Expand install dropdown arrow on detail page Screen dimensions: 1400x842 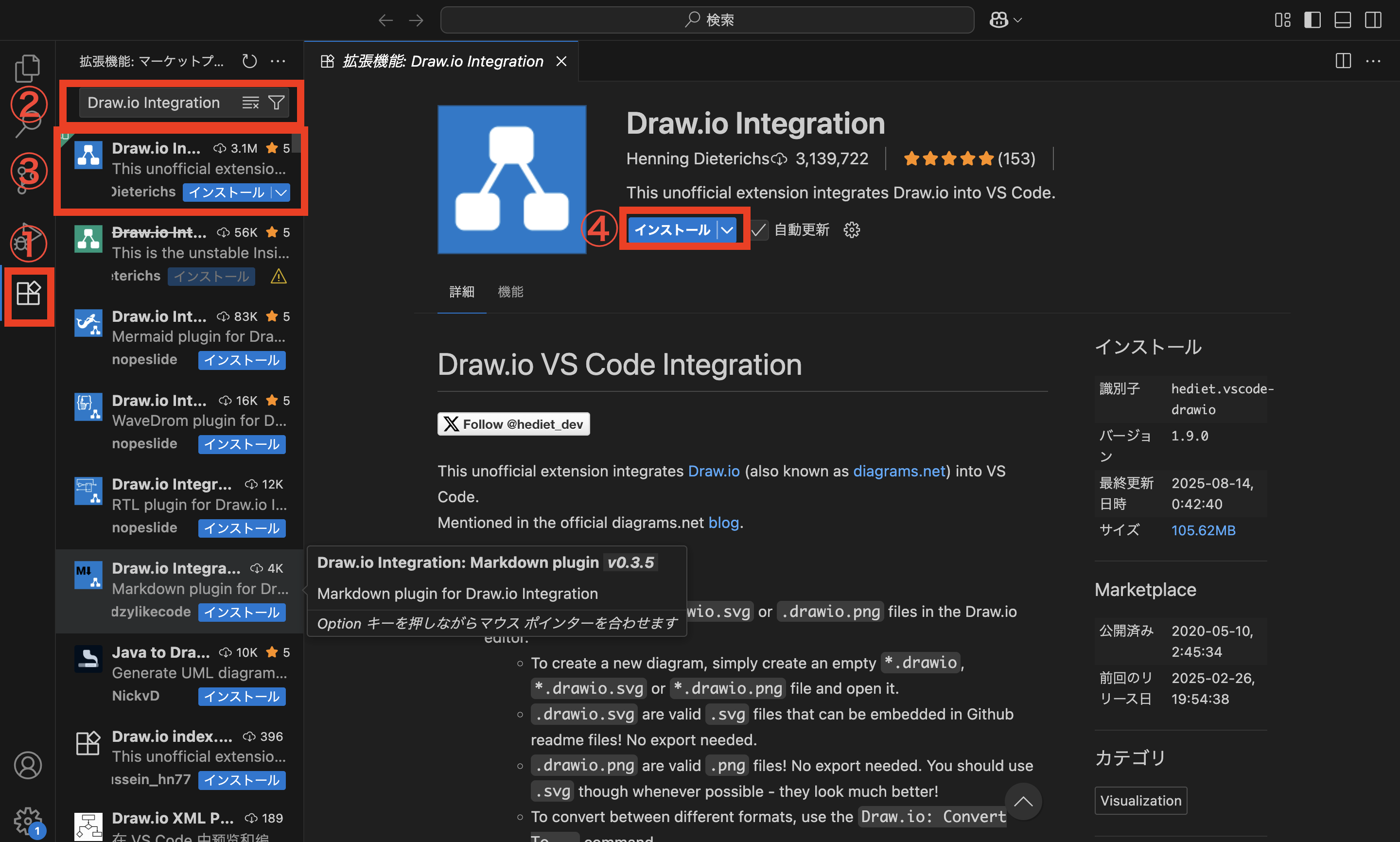pos(727,230)
